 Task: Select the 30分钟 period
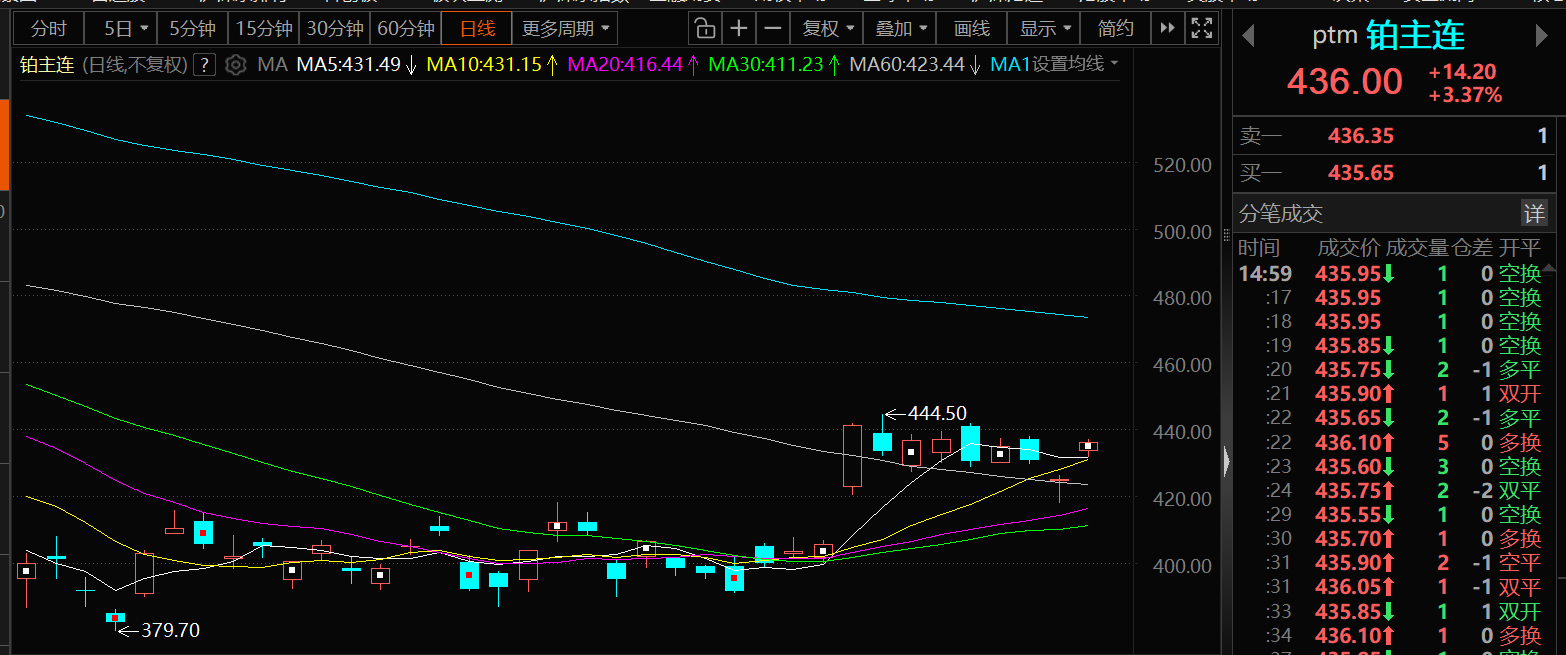334,28
